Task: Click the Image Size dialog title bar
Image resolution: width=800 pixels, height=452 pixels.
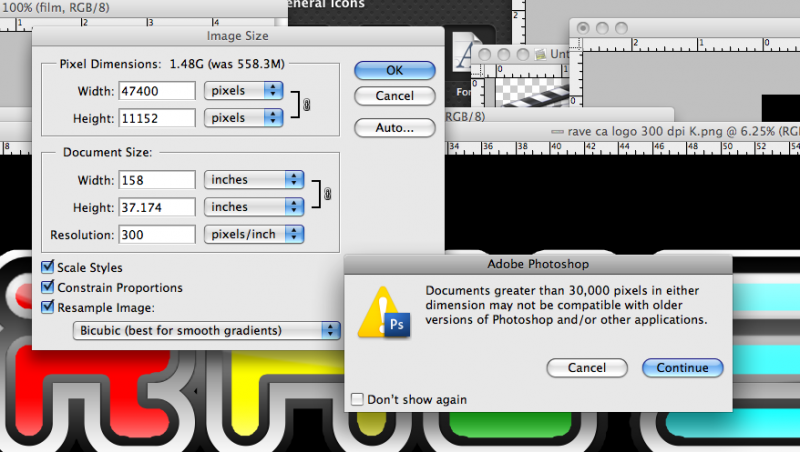Action: [238, 36]
